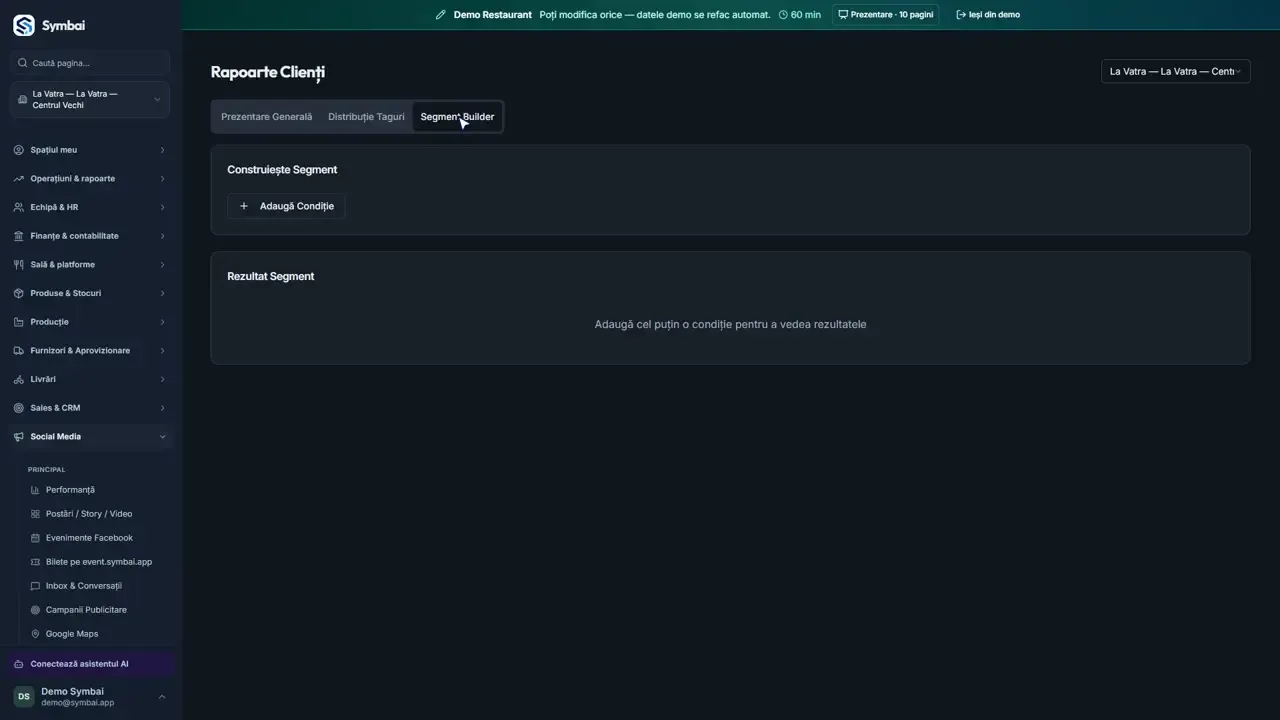This screenshot has height=720, width=1280.
Task: Click the Adaugă Condiție button
Action: [286, 206]
